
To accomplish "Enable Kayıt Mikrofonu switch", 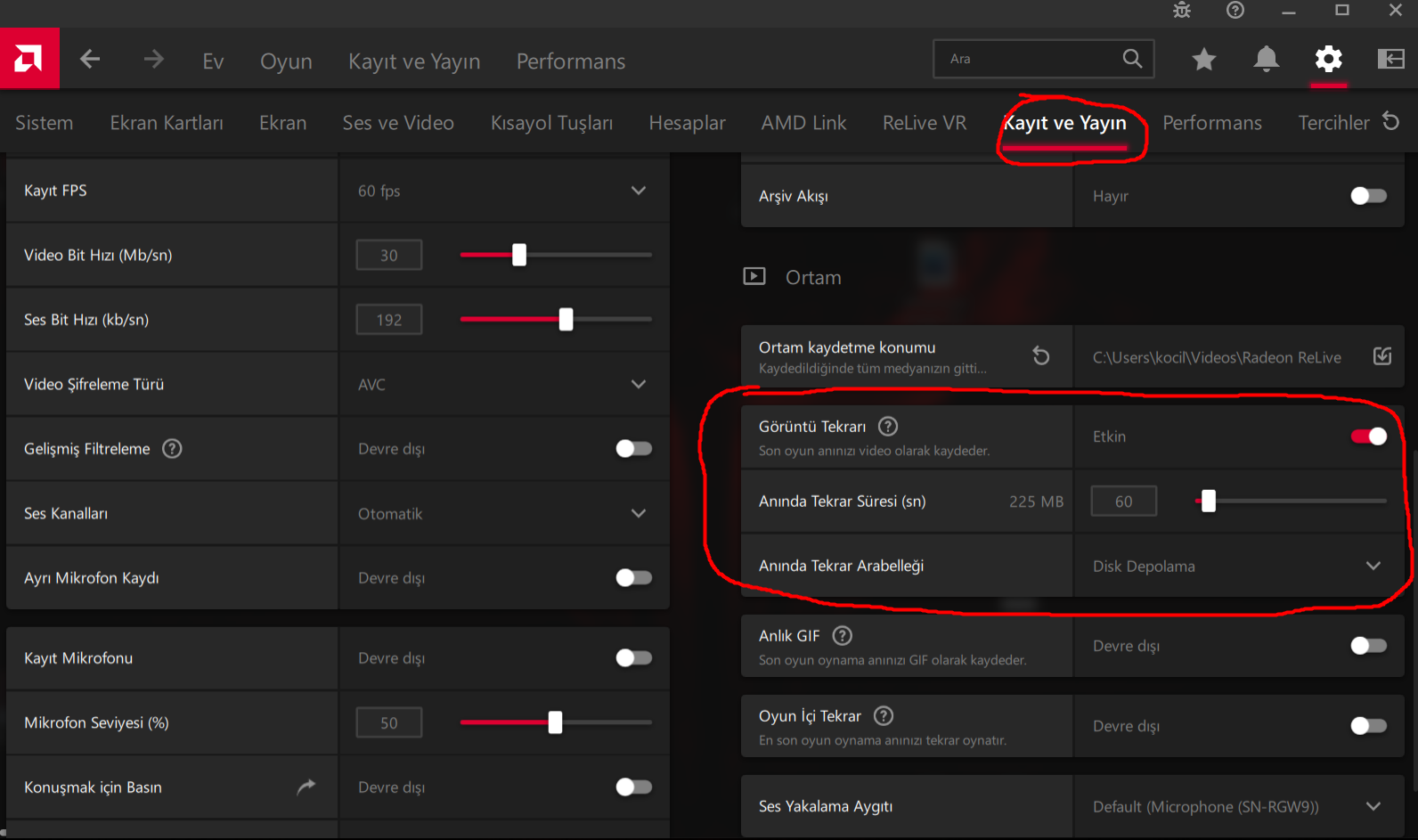I will pos(634,658).
